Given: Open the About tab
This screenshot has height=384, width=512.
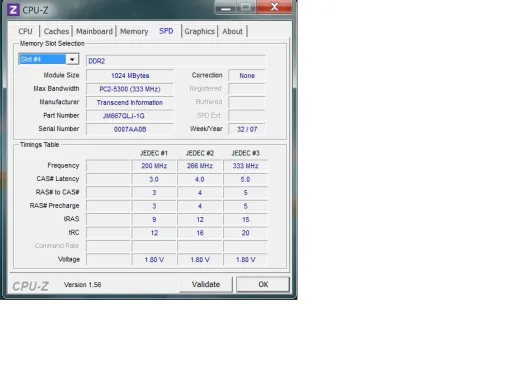Looking at the screenshot, I should 232,31.
